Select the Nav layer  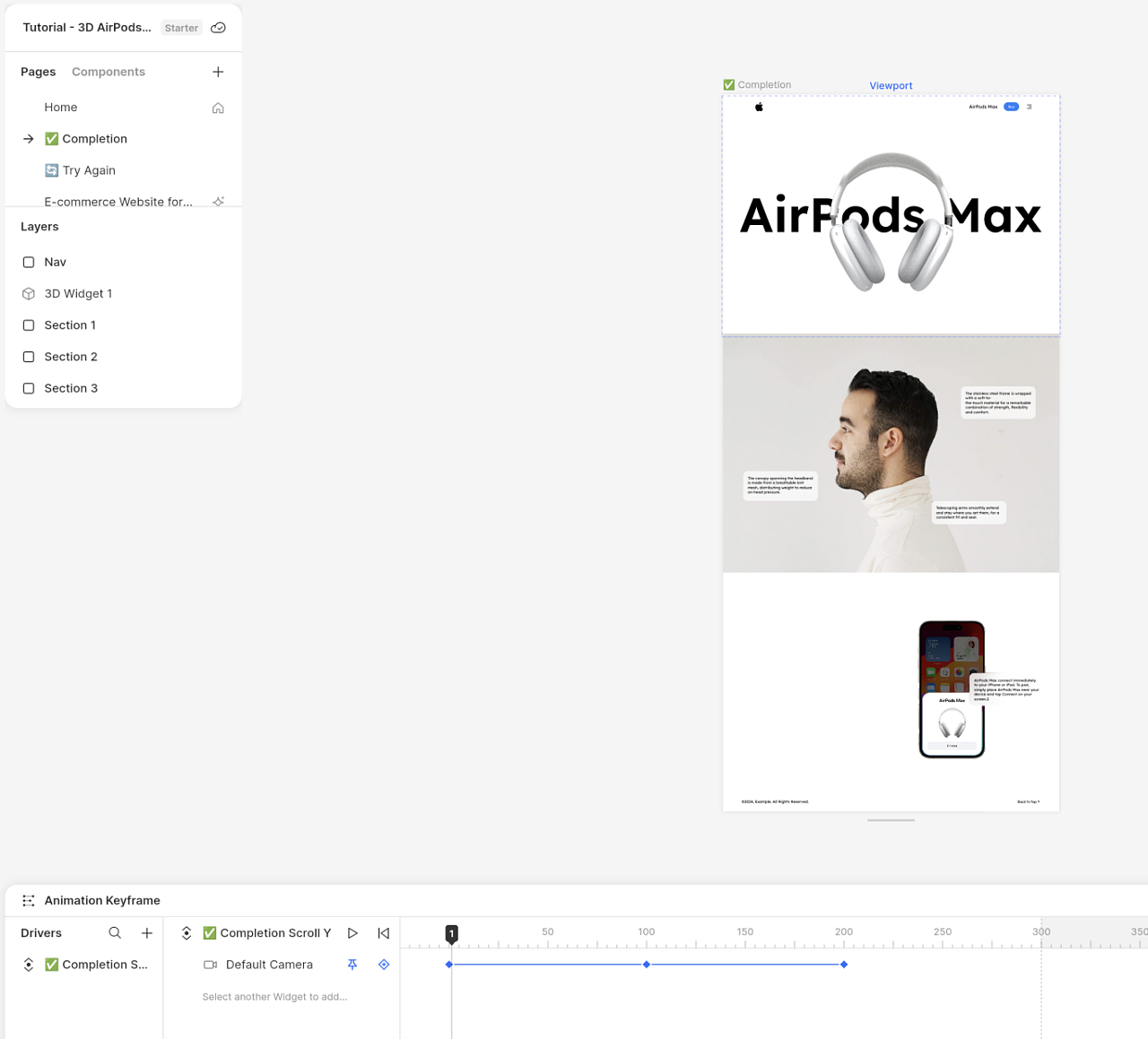pyautogui.click(x=56, y=262)
